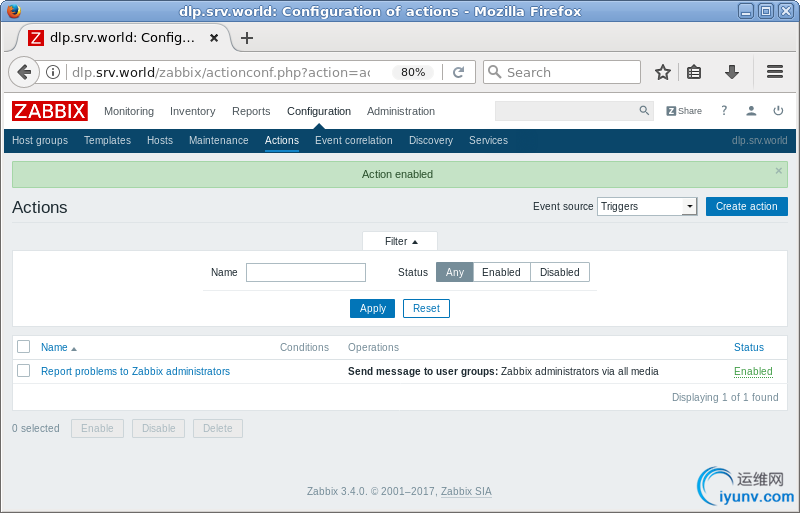This screenshot has width=800, height=513.
Task: Go to Event correlation submenu
Action: click(x=354, y=140)
